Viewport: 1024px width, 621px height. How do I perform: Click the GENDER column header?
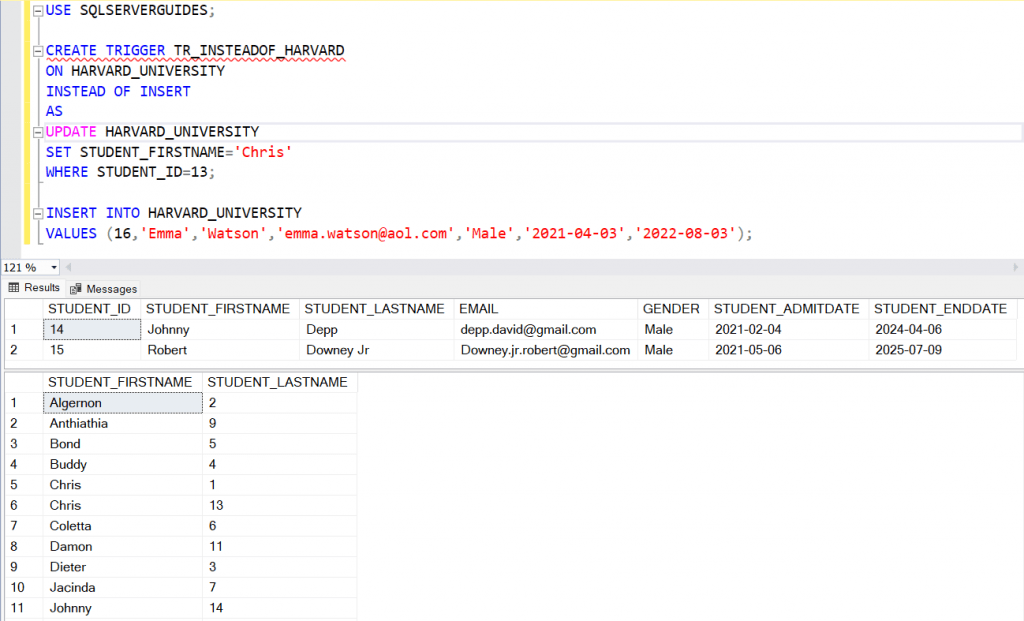pos(672,309)
